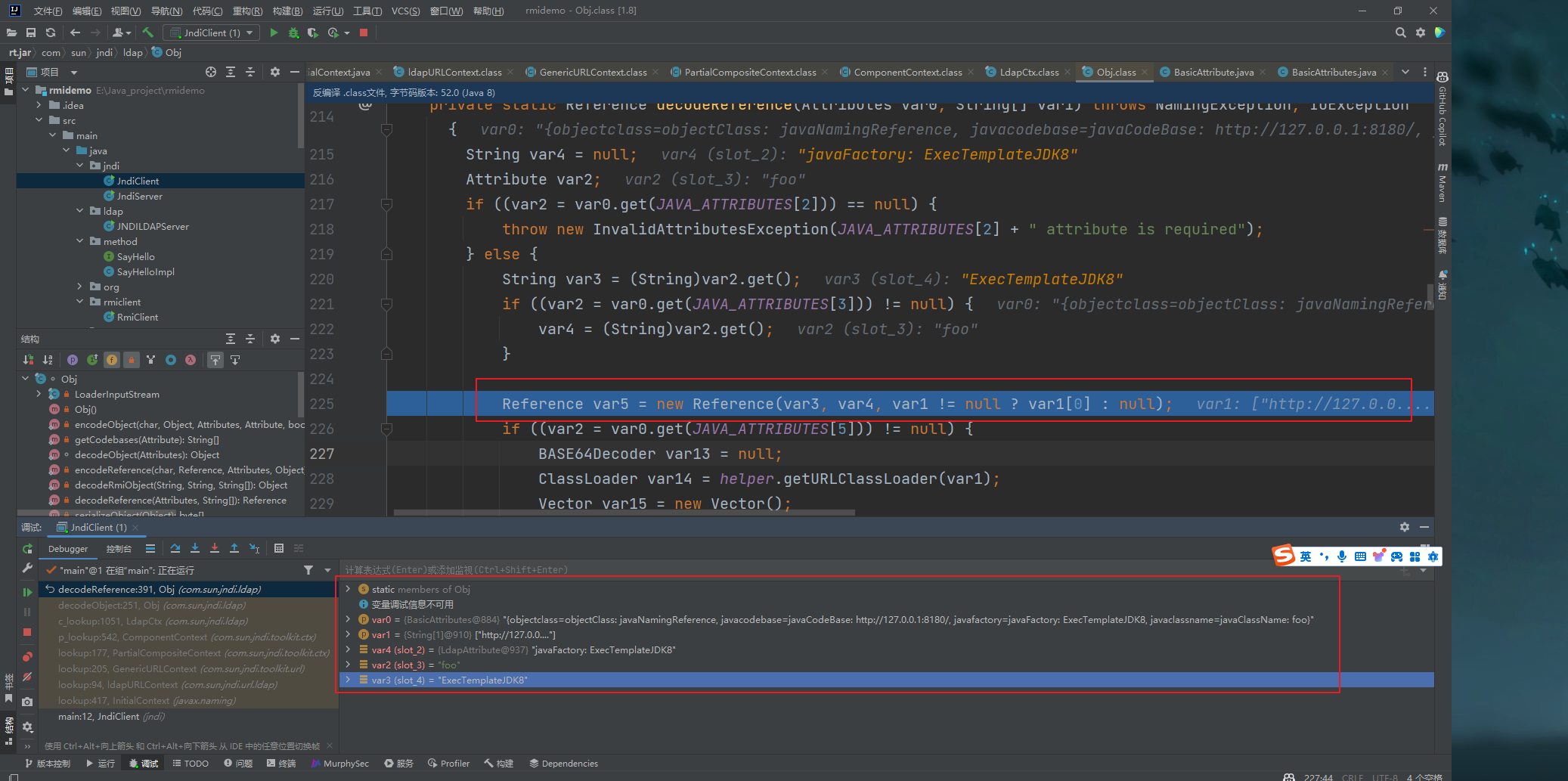The height and width of the screenshot is (781, 1568).
Task: Click the editor horizontal scrollbar
Action: click(x=624, y=513)
